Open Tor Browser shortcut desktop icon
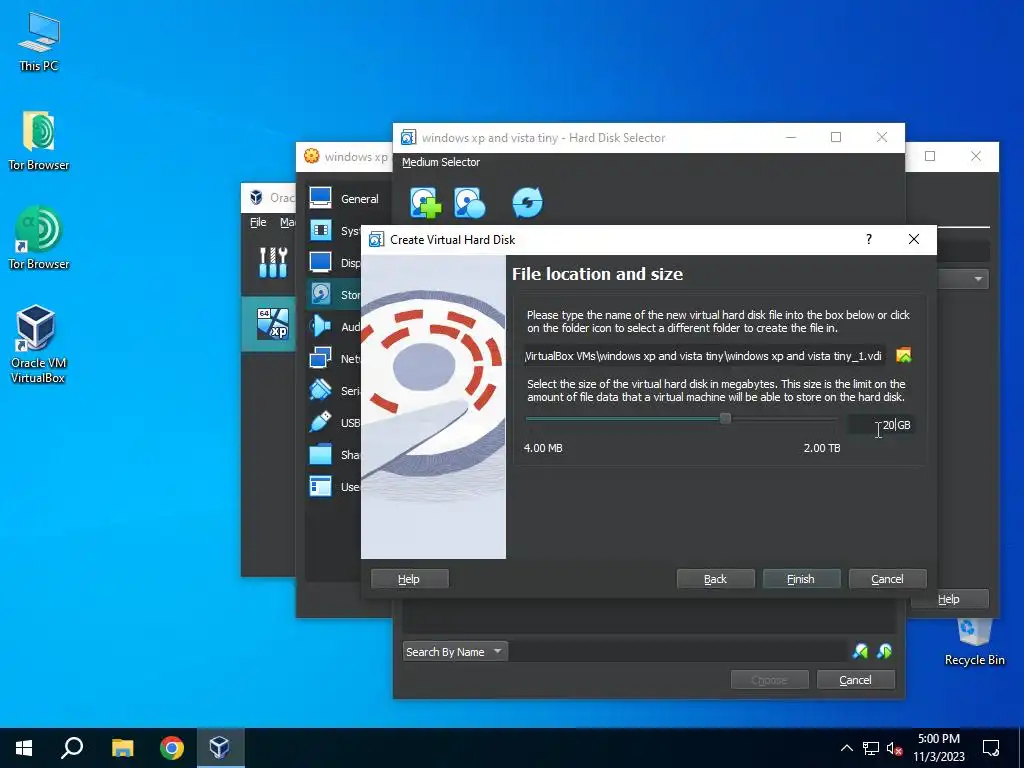1024x768 pixels. tap(39, 238)
